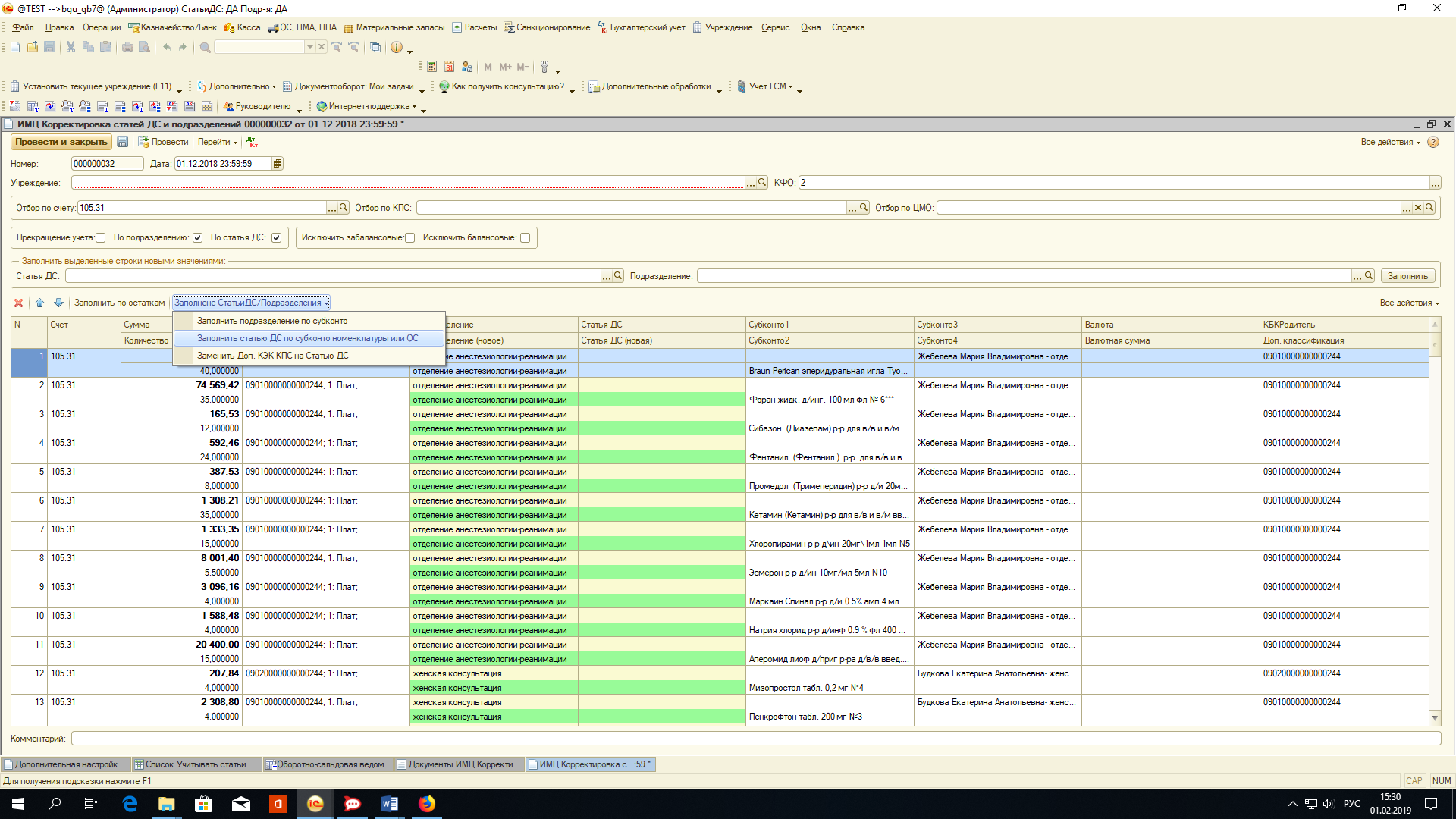Click the help question mark icon
The height and width of the screenshot is (819, 1456).
click(x=1433, y=142)
